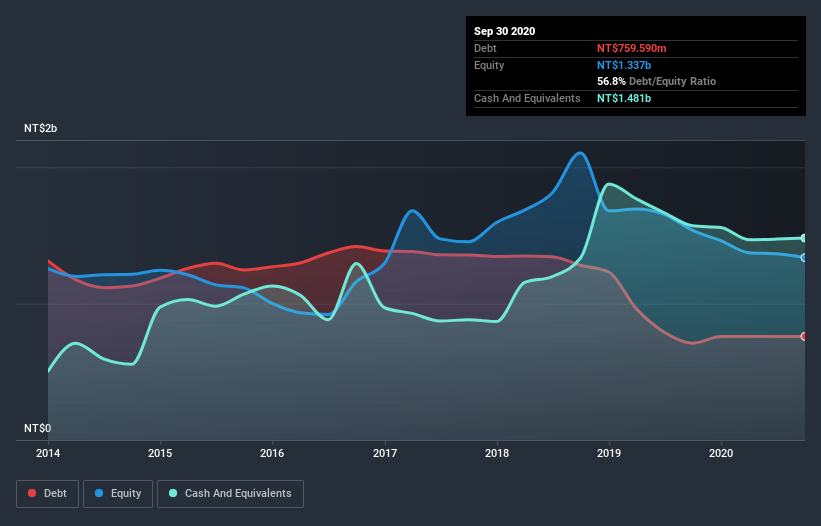
Task: Click the Sep 30 2020 tooltip date
Action: [505, 31]
